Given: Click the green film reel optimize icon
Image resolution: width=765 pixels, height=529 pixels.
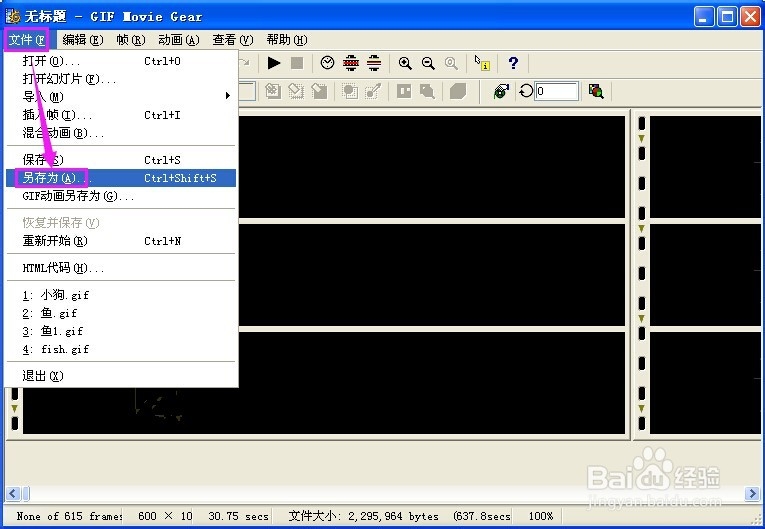Looking at the screenshot, I should 501,91.
